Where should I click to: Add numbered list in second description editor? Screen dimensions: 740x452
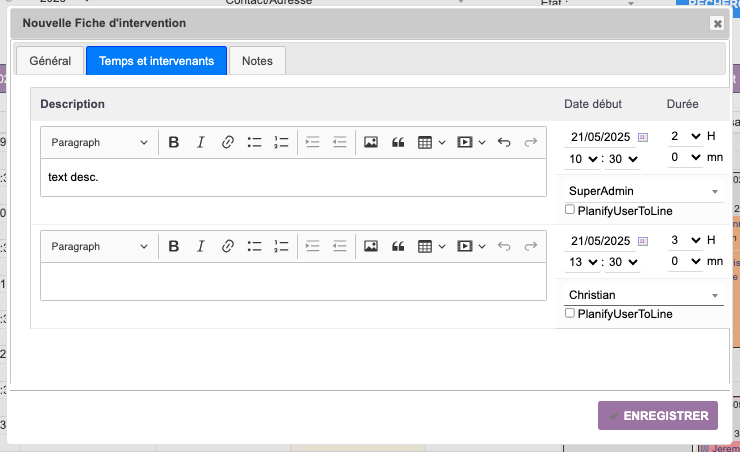tap(281, 246)
